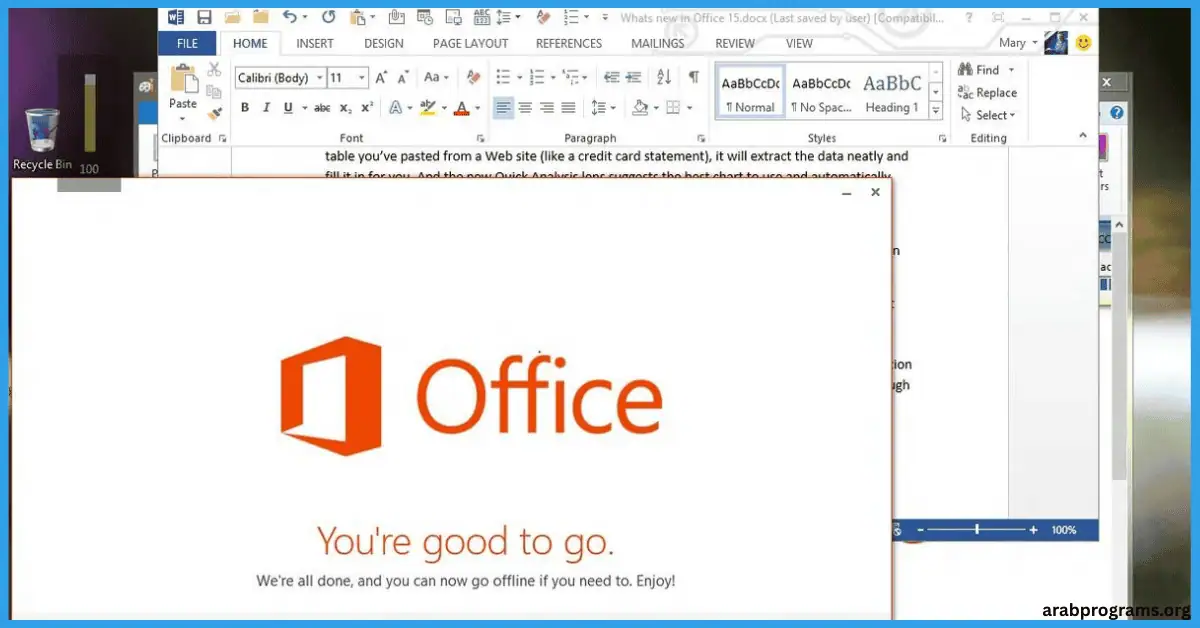Expand the Styles gallery more arrow

click(936, 113)
